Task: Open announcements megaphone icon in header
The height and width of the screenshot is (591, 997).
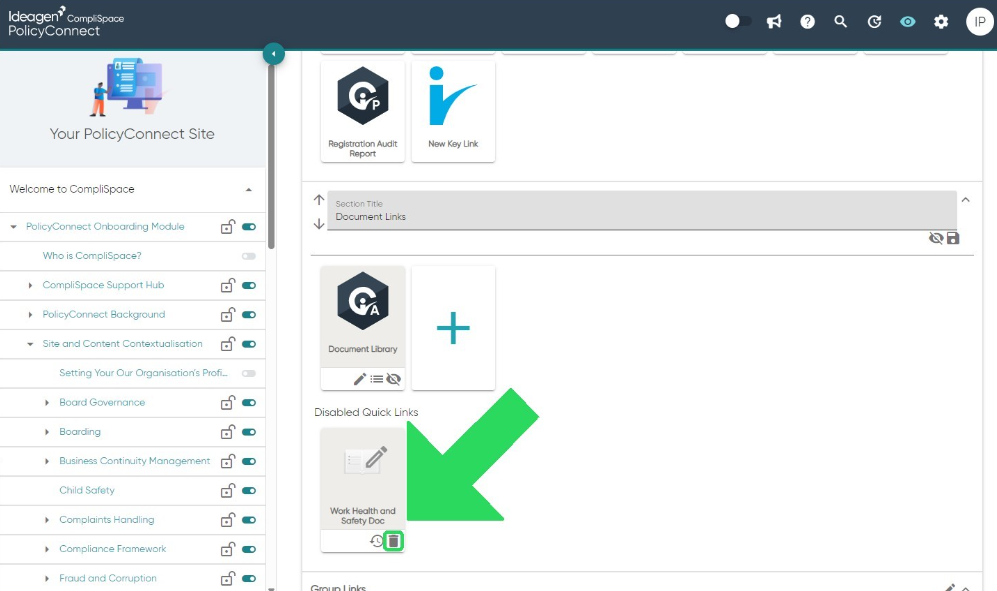Action: (x=774, y=22)
